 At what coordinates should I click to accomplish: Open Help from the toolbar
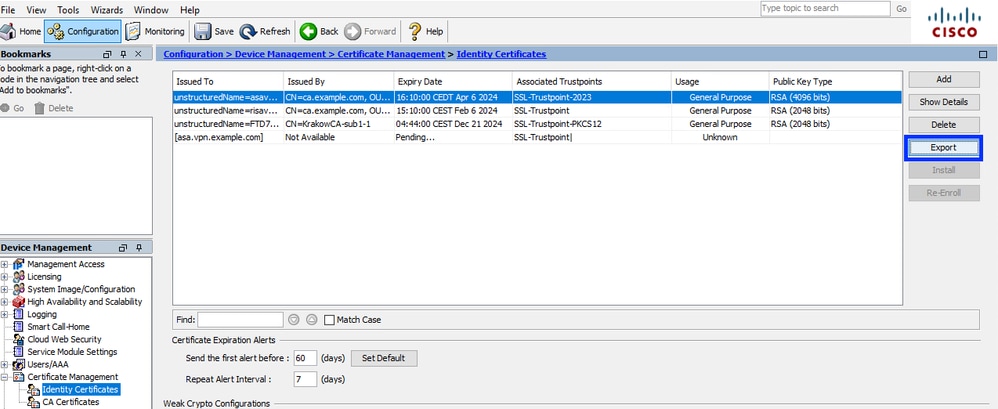pyautogui.click(x=426, y=31)
